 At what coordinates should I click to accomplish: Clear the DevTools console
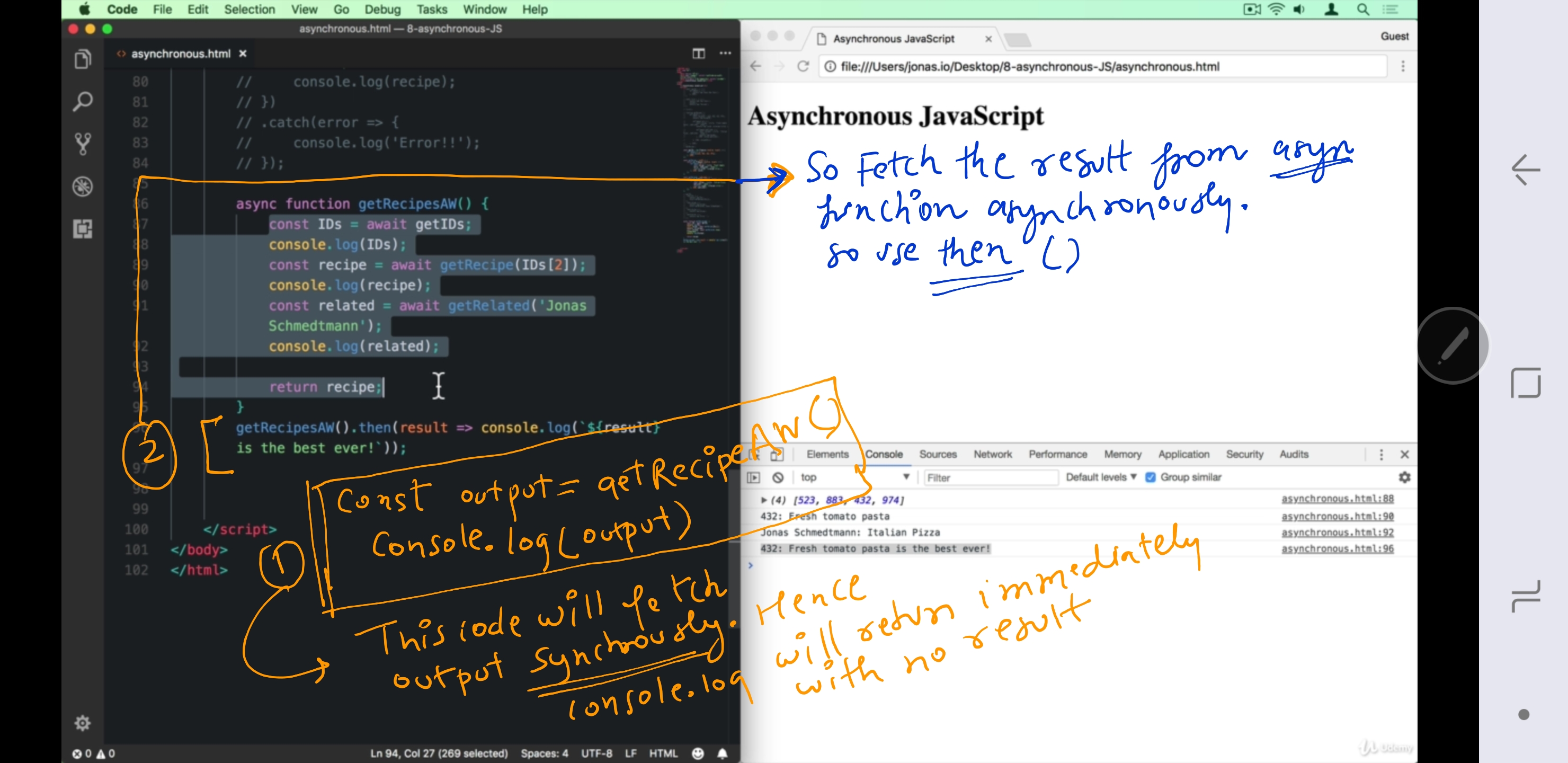tap(777, 477)
